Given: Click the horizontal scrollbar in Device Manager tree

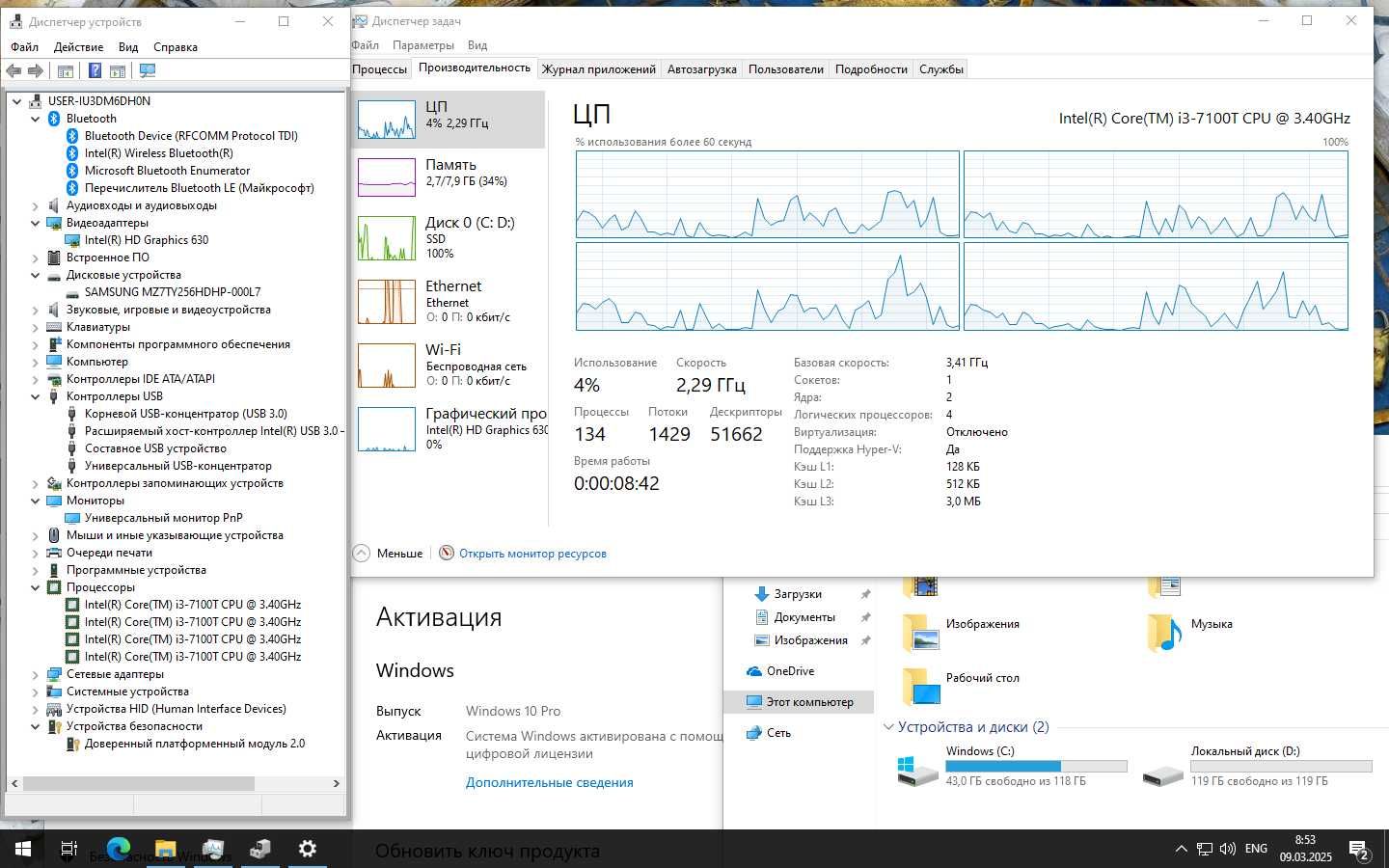Looking at the screenshot, I should 138,783.
